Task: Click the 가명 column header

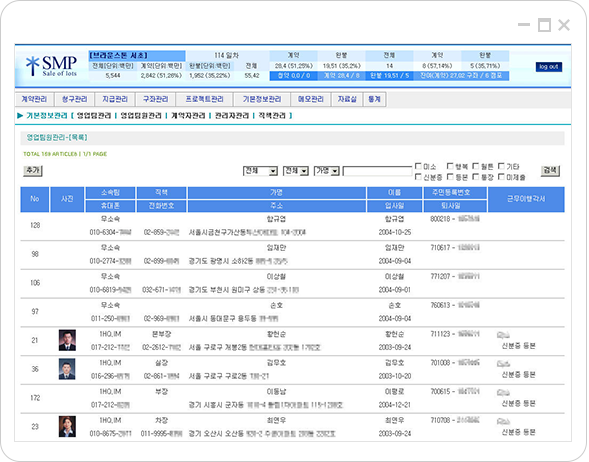Action: 276,193
